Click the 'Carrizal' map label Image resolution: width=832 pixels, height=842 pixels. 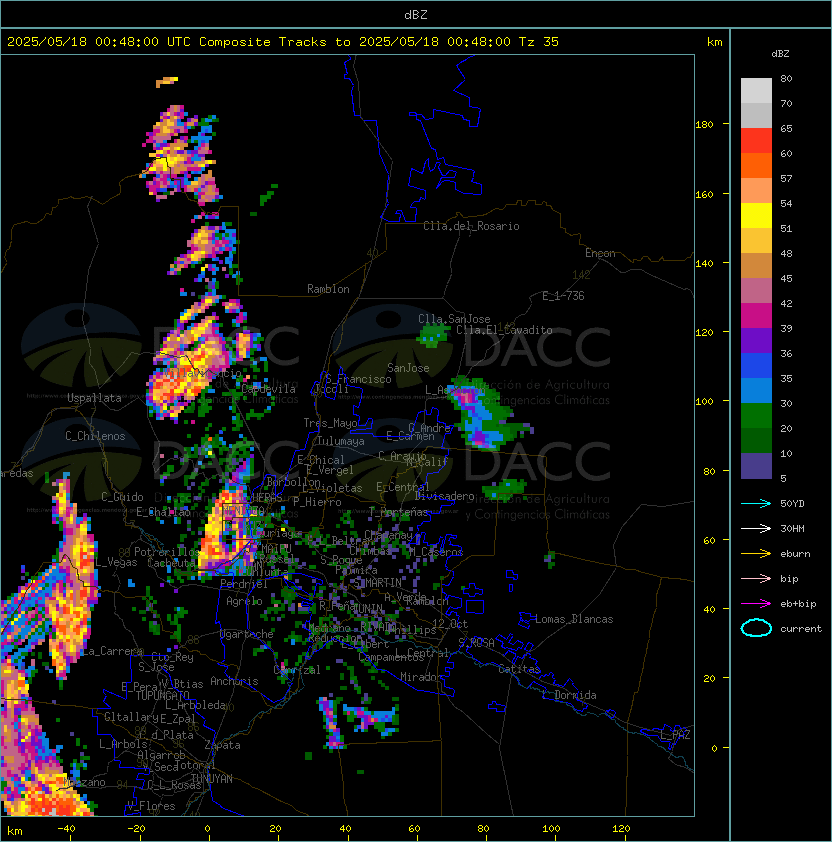pyautogui.click(x=297, y=670)
